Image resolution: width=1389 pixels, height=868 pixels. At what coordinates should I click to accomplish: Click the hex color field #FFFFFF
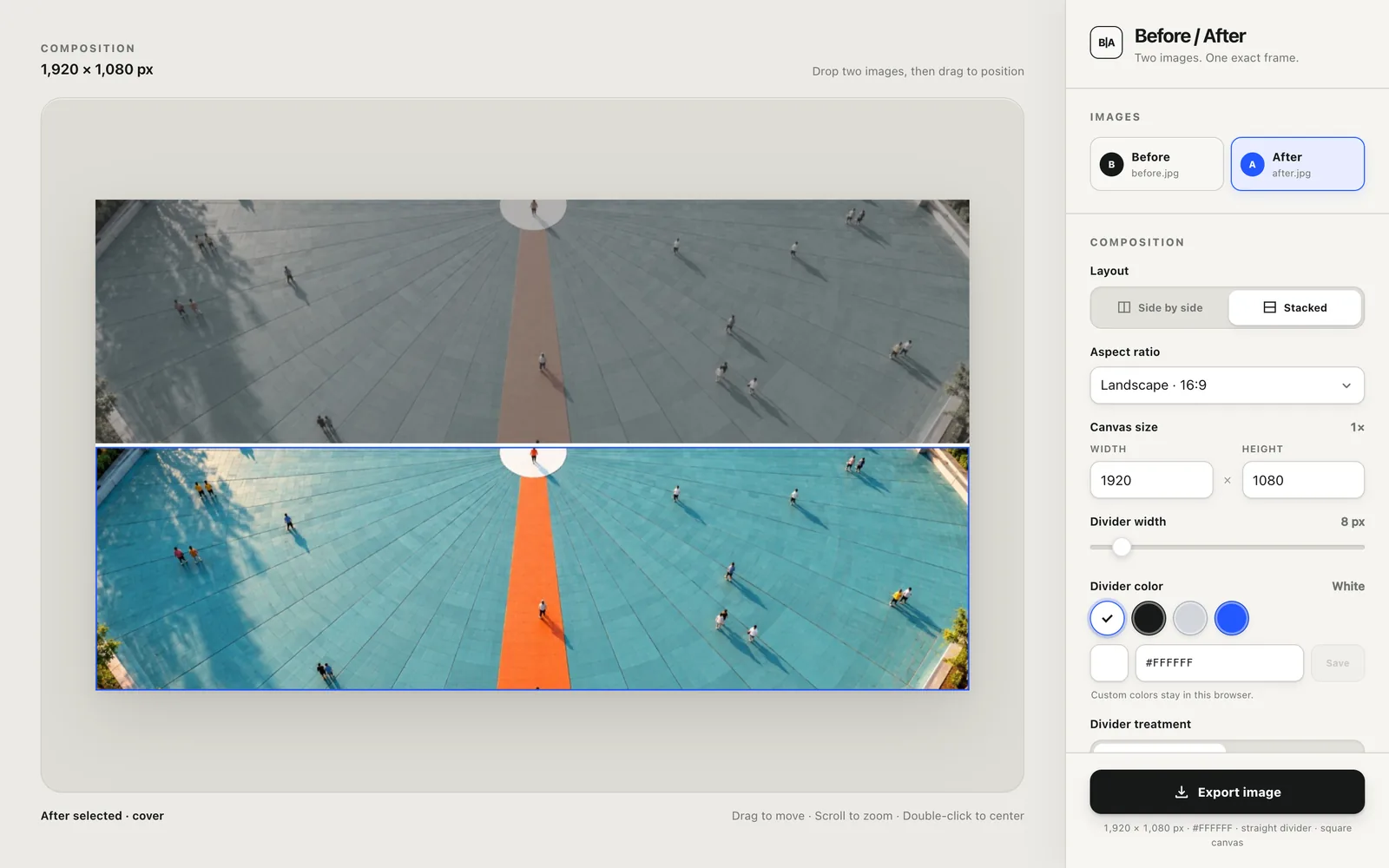pyautogui.click(x=1219, y=663)
